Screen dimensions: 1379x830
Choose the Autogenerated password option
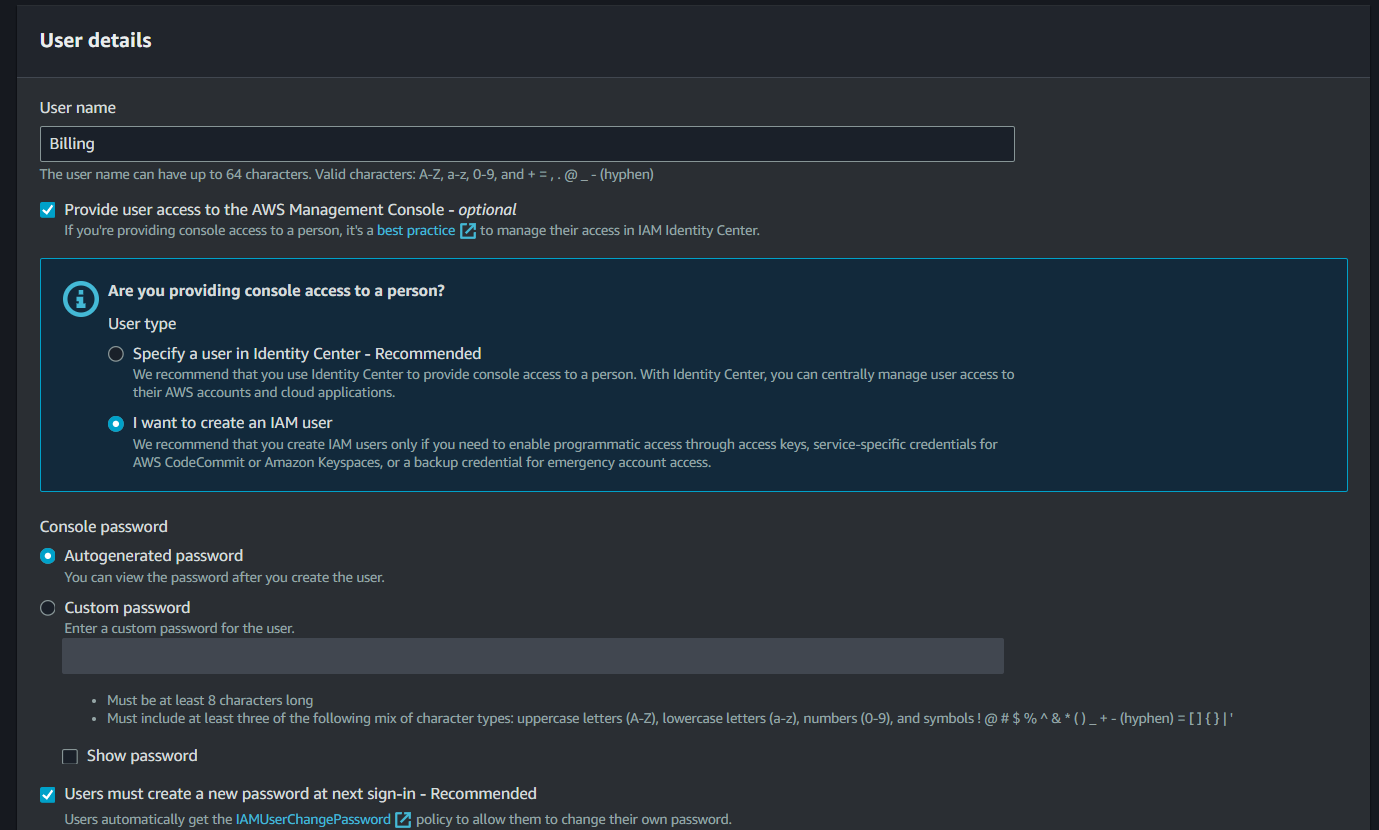tap(48, 556)
